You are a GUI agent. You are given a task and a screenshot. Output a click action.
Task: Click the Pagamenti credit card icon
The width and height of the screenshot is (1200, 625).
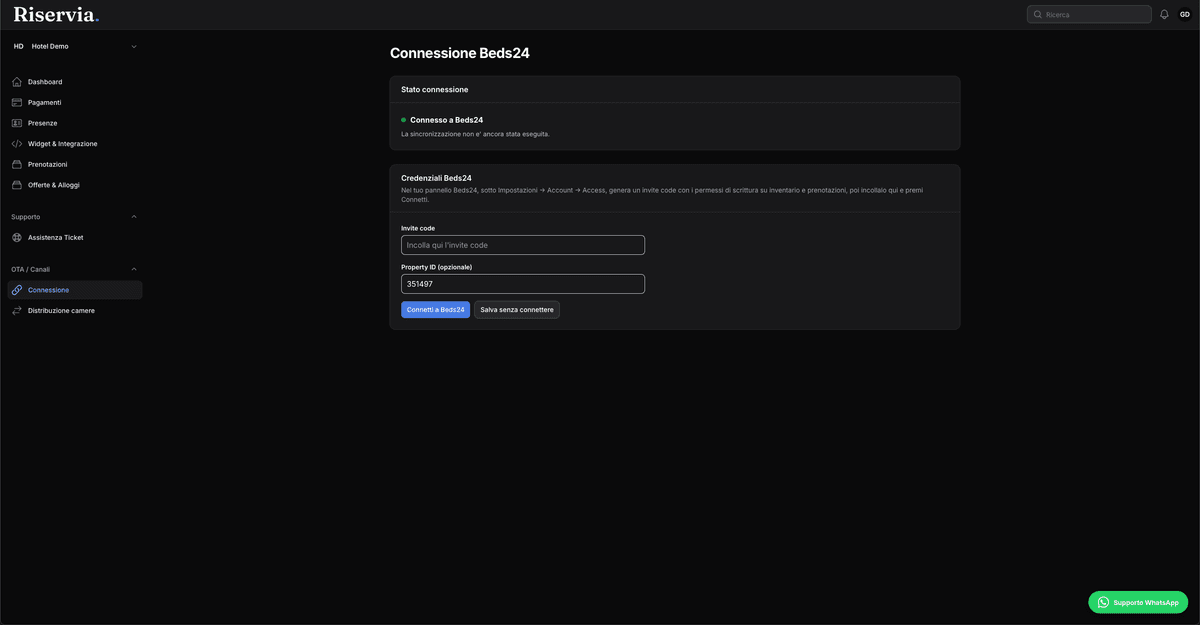point(17,102)
